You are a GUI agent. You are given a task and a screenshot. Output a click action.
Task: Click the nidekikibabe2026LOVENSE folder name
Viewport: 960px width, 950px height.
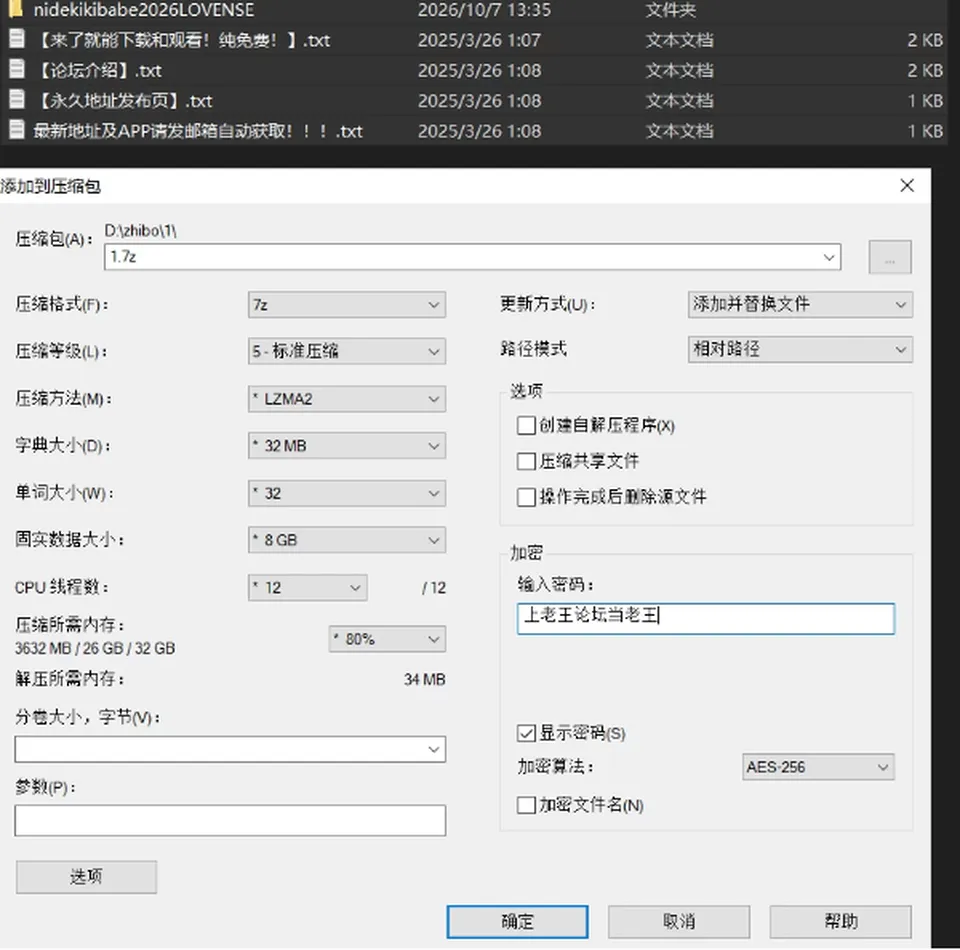tap(144, 9)
